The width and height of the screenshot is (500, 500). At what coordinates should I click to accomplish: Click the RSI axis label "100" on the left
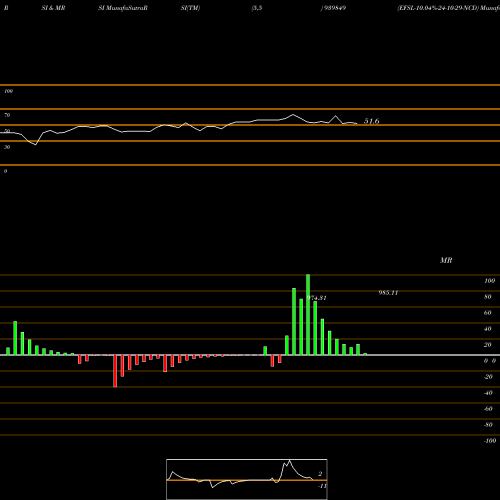click(x=8, y=91)
